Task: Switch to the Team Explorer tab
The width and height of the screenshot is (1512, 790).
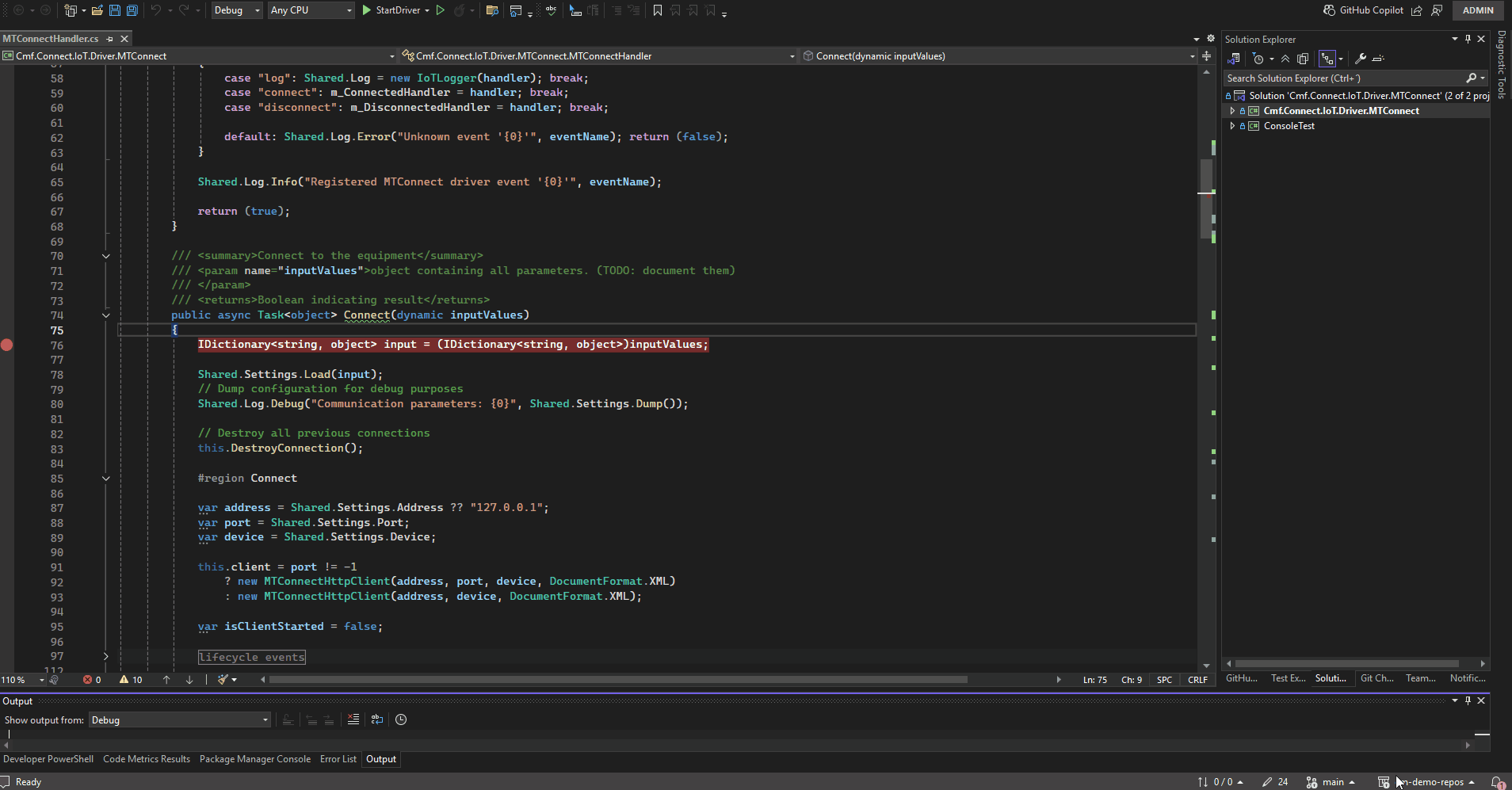Action: coord(1421,678)
